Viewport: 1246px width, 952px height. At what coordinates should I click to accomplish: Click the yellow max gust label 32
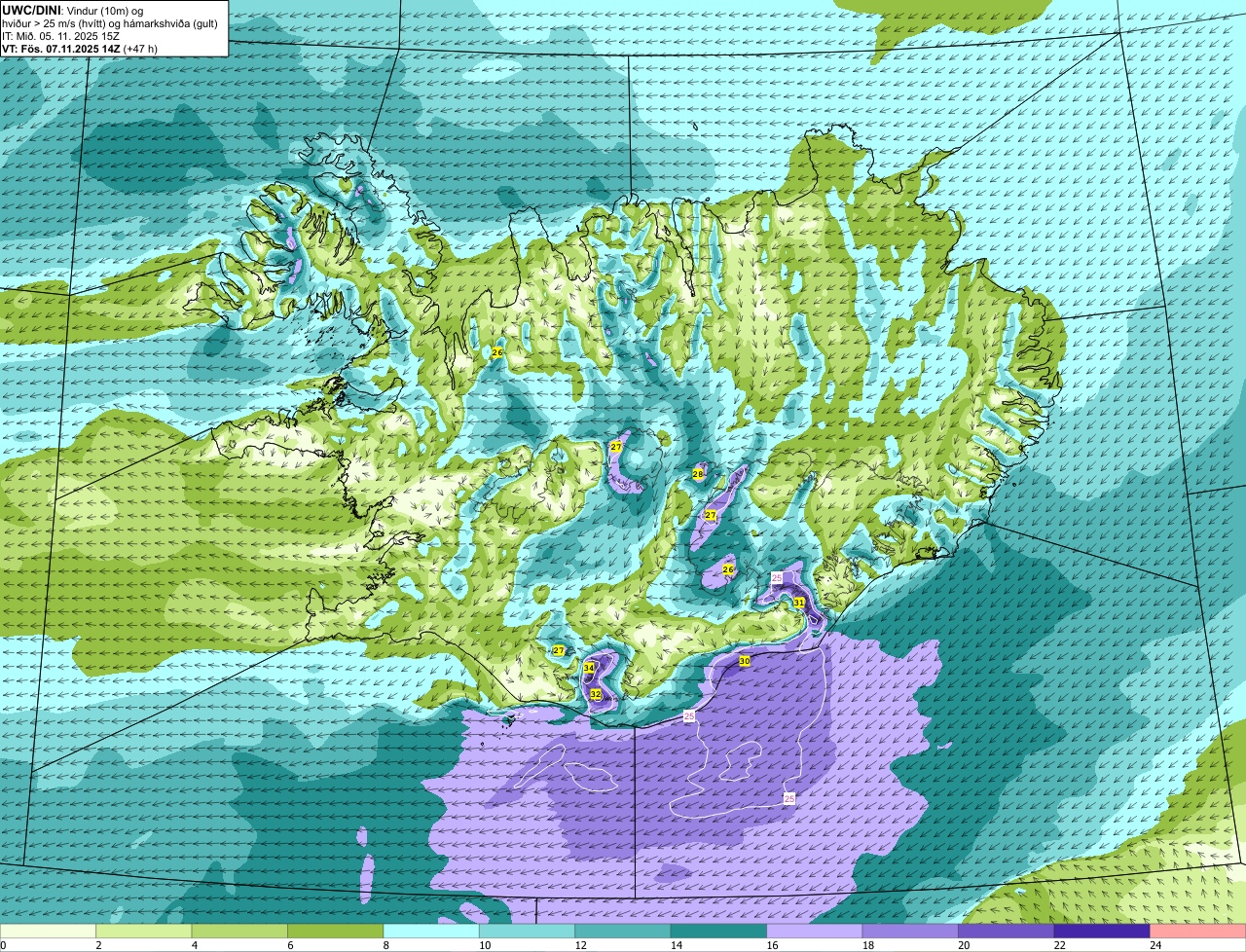point(595,694)
